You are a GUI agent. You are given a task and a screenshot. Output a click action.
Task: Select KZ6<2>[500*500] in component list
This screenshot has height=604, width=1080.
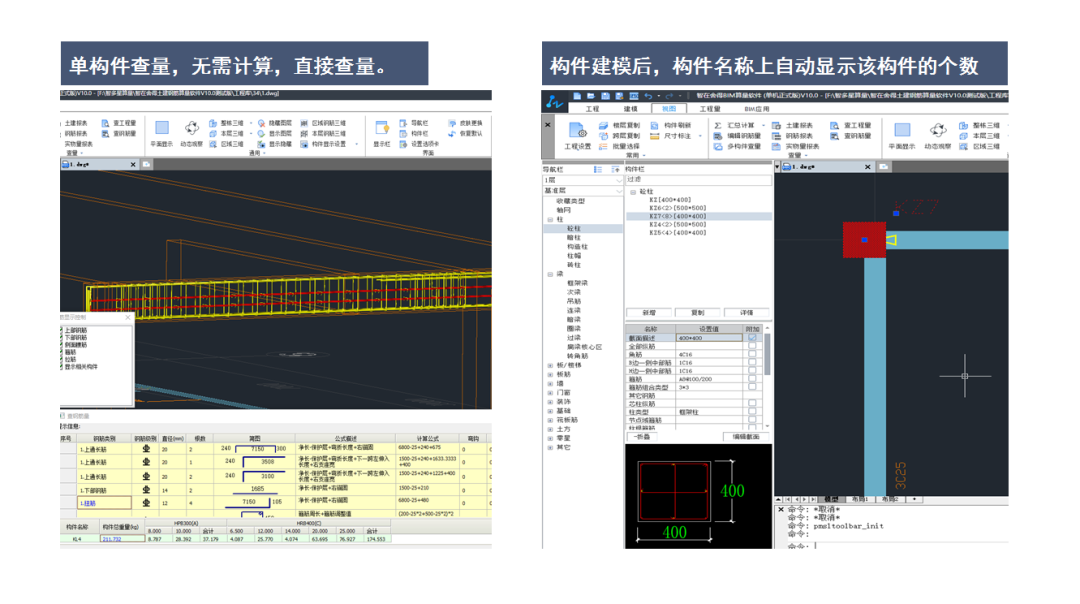(678, 208)
